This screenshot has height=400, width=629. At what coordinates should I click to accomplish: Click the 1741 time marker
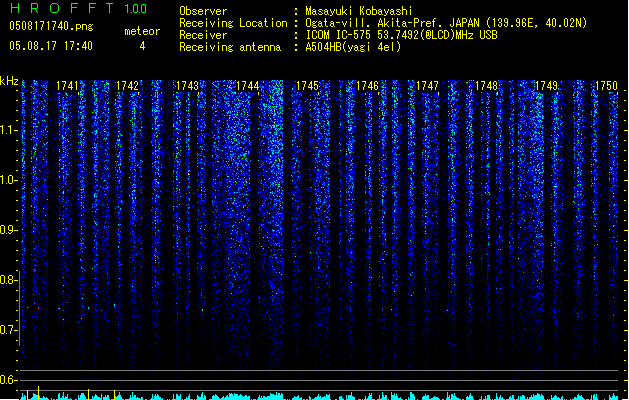pos(67,86)
